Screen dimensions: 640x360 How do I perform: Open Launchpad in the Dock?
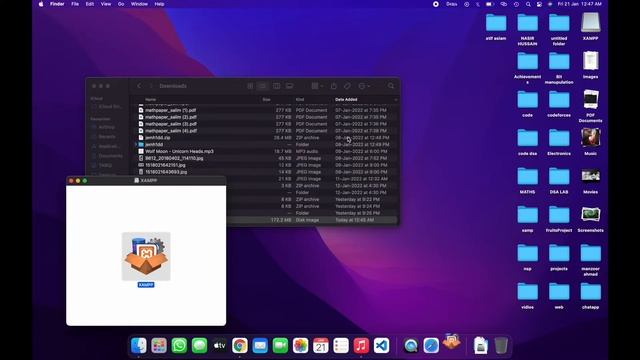pos(159,346)
